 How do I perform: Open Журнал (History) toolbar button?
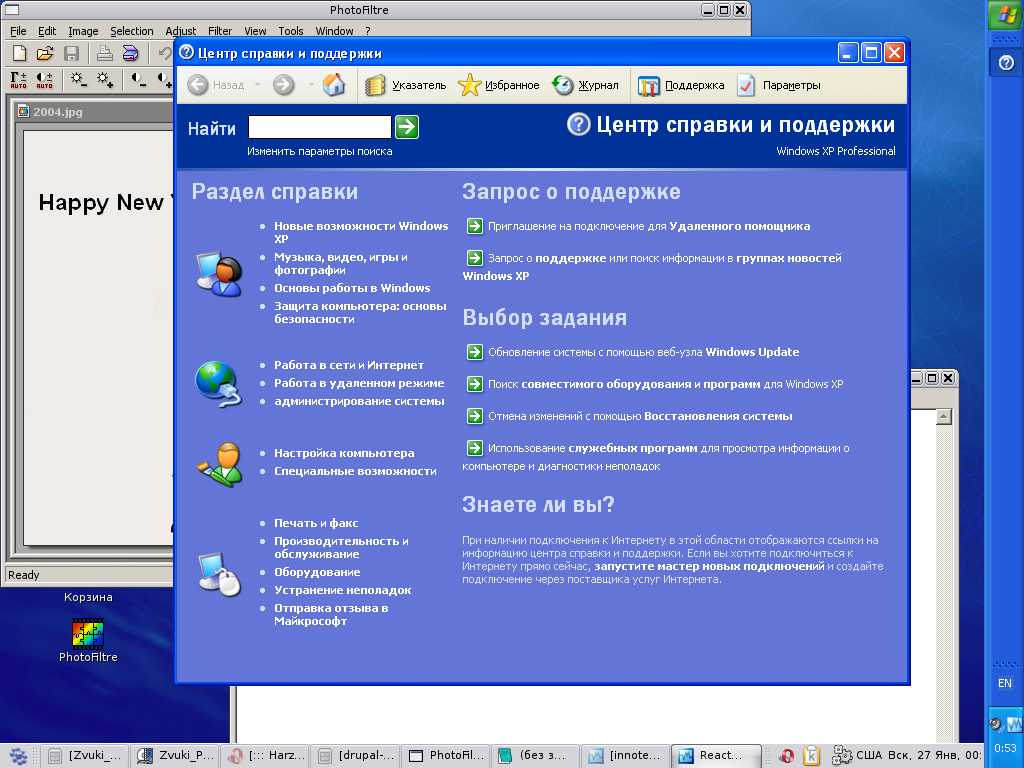coord(585,85)
